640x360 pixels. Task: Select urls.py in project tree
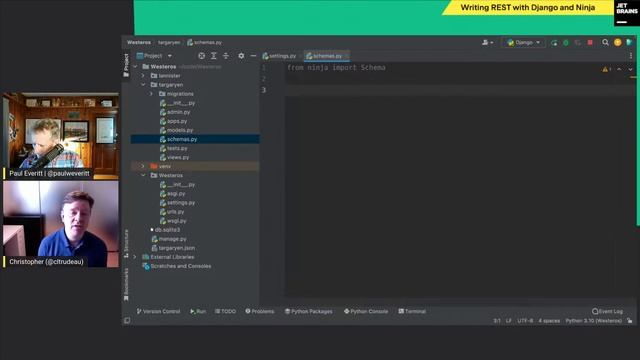[x=172, y=212]
